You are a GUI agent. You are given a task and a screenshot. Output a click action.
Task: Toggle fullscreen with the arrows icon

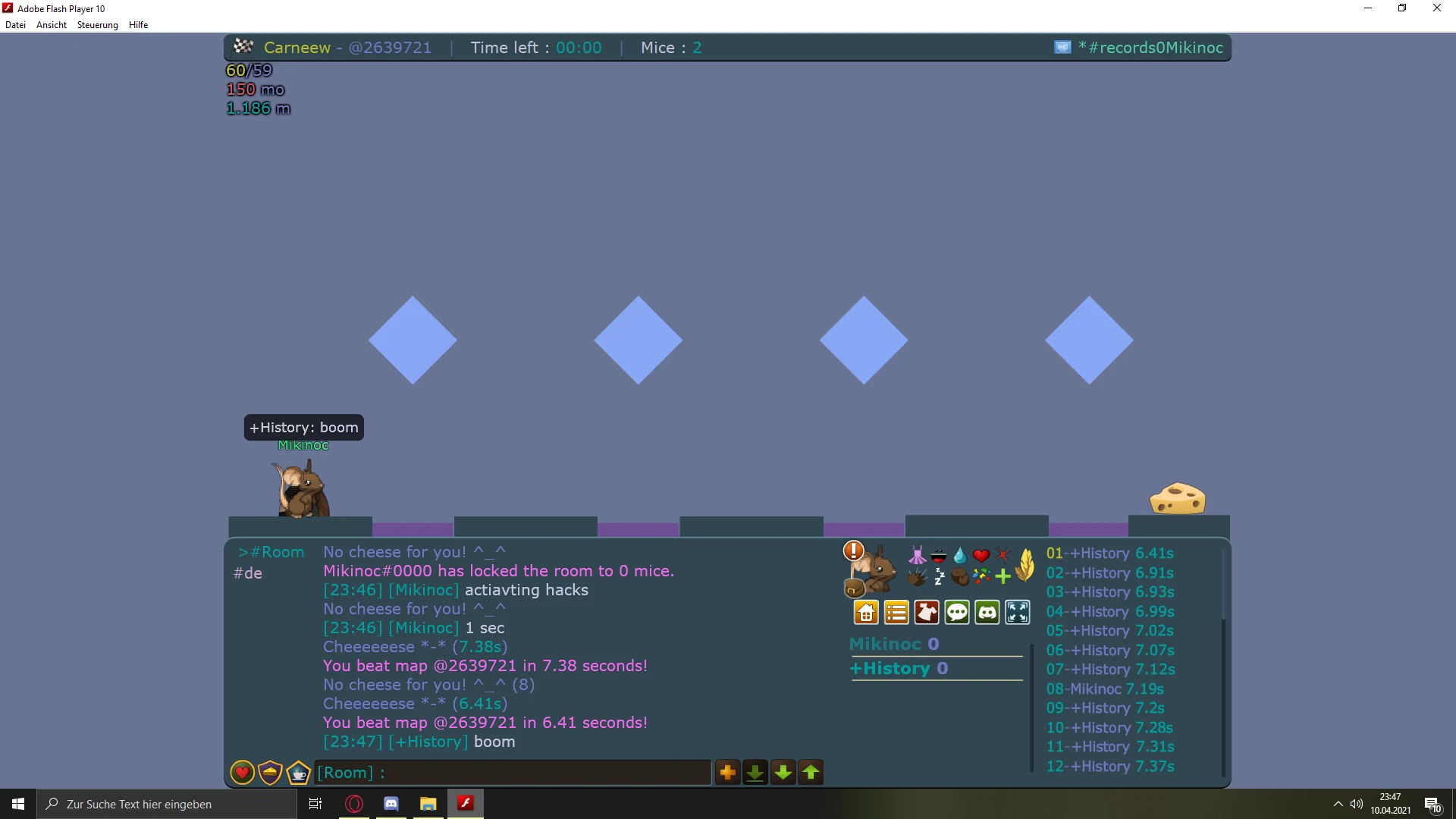coord(1018,612)
